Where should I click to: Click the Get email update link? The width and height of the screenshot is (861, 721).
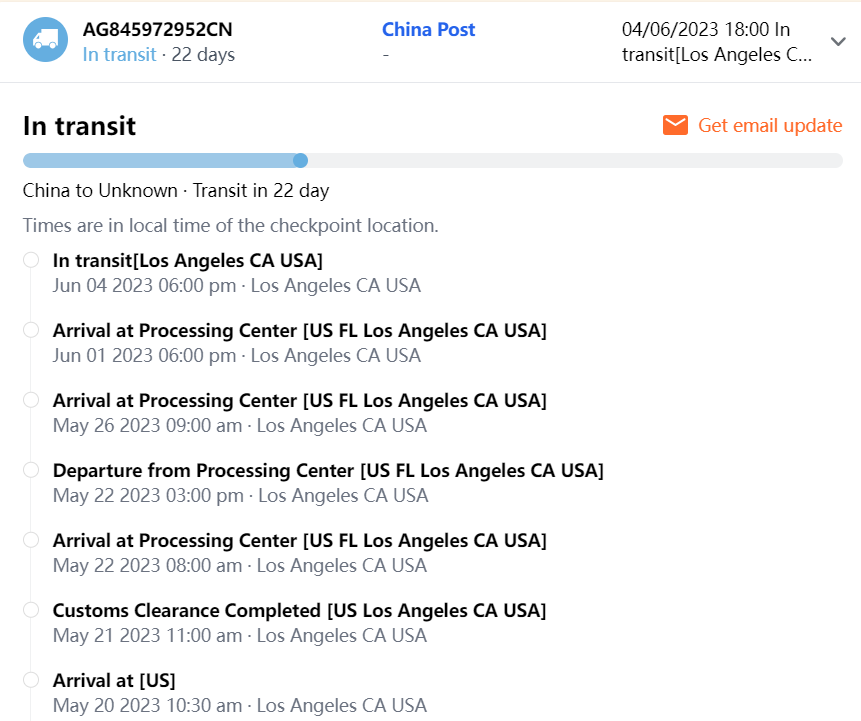point(770,125)
